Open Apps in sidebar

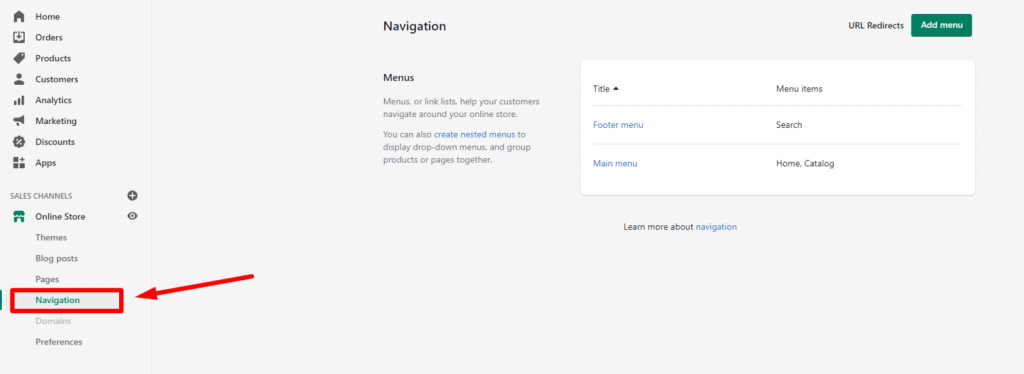tap(46, 163)
